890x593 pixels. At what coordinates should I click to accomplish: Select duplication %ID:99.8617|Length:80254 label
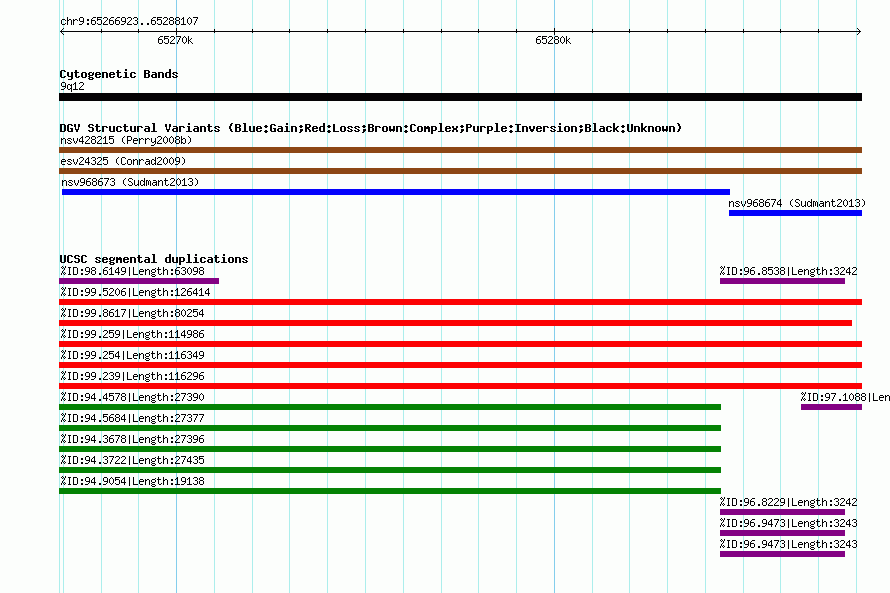point(132,313)
